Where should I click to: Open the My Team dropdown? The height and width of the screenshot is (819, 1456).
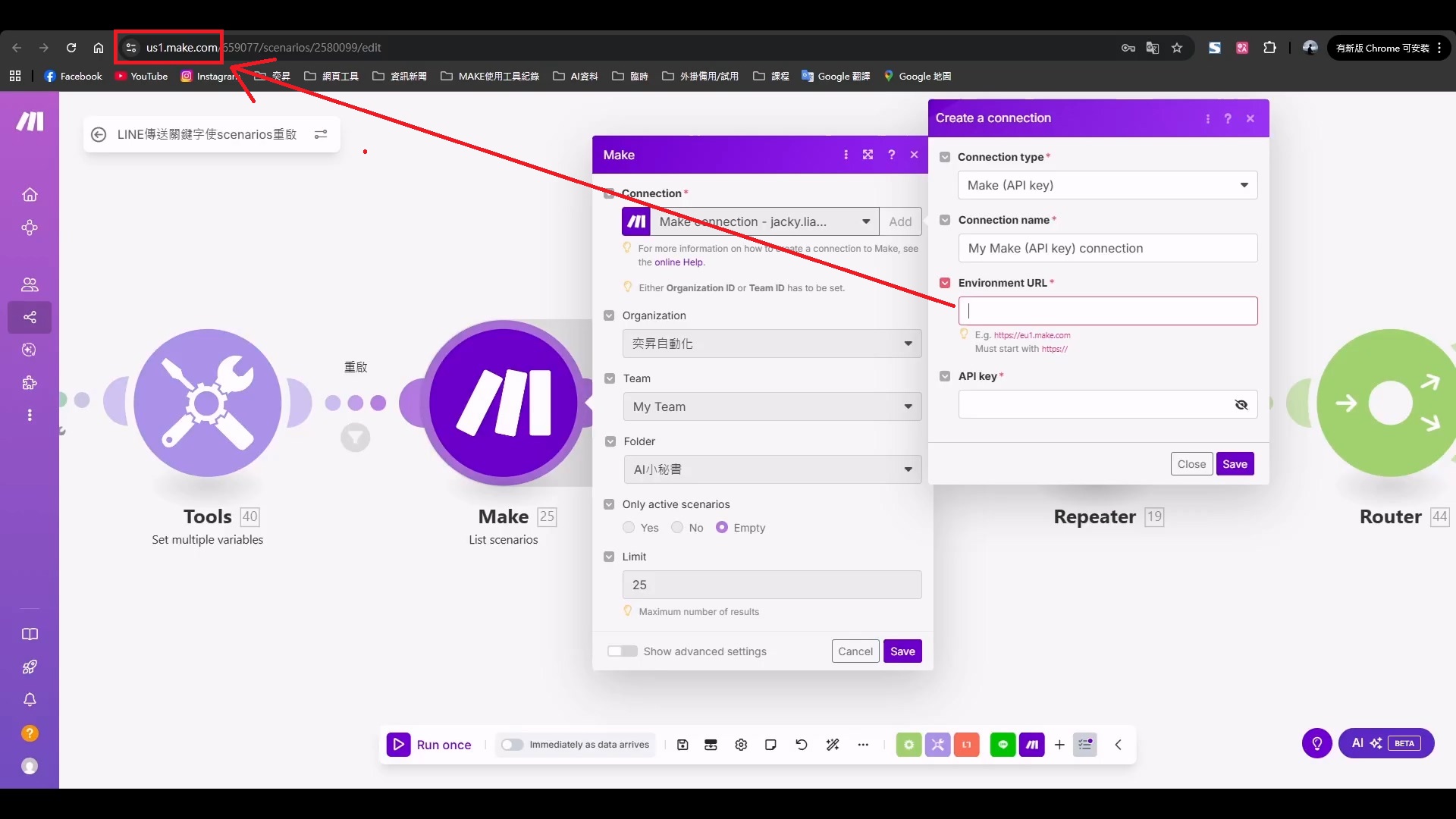[x=772, y=406]
